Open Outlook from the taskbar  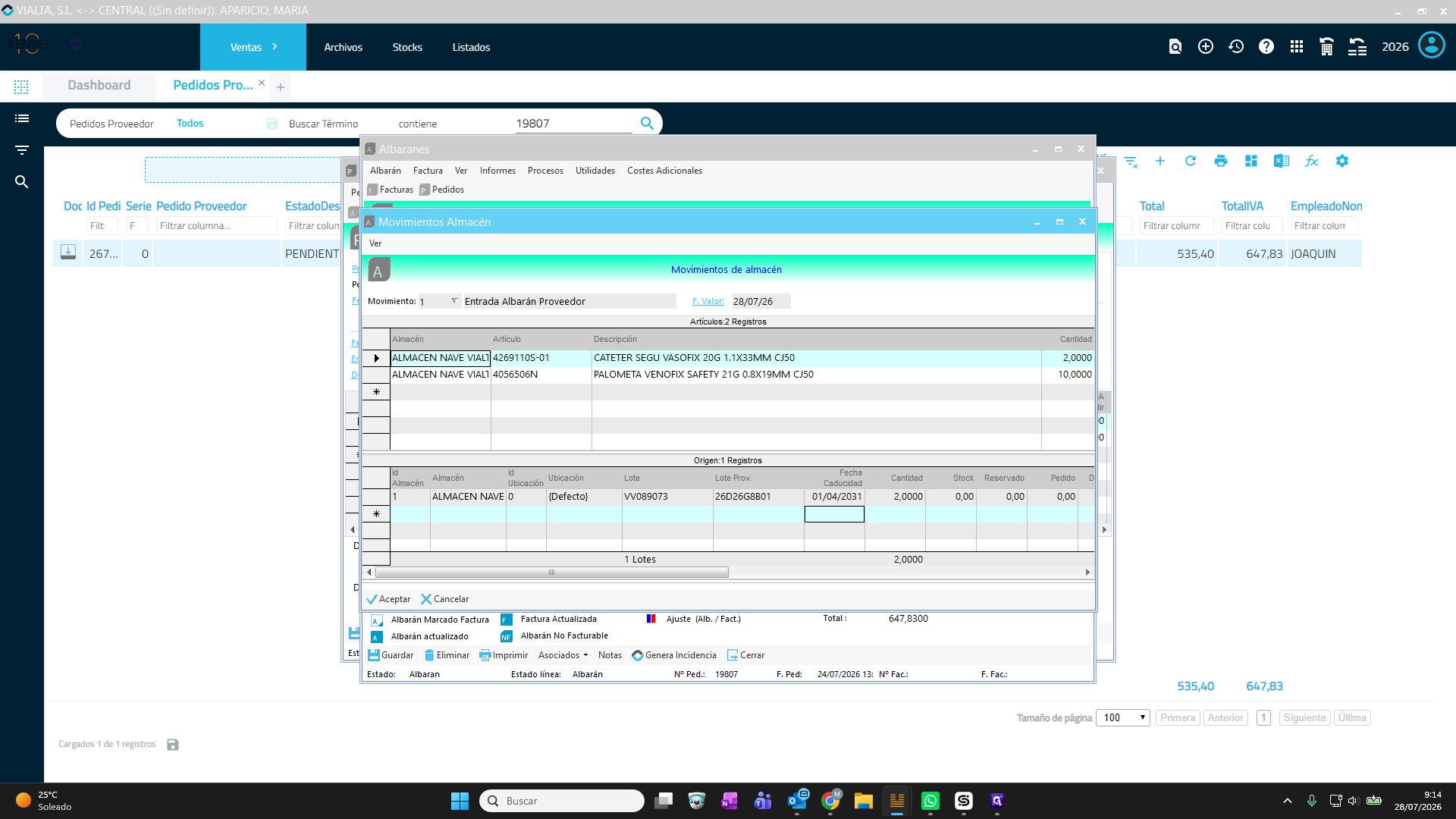[x=798, y=801]
